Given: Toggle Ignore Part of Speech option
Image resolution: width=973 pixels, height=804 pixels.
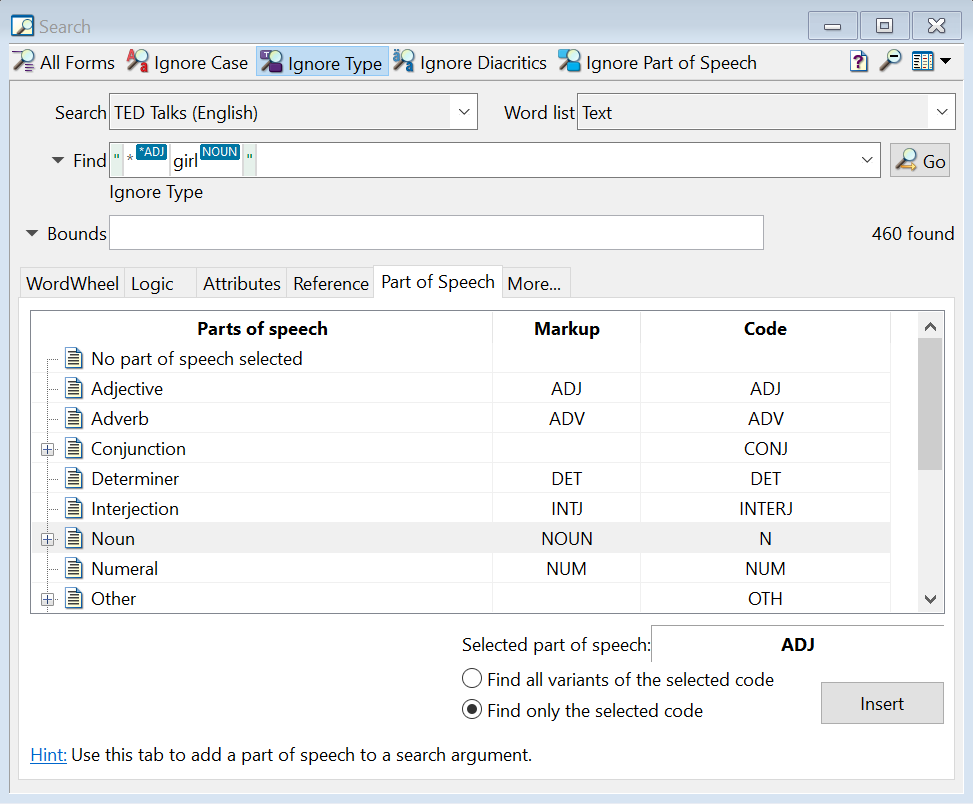Looking at the screenshot, I should (657, 62).
